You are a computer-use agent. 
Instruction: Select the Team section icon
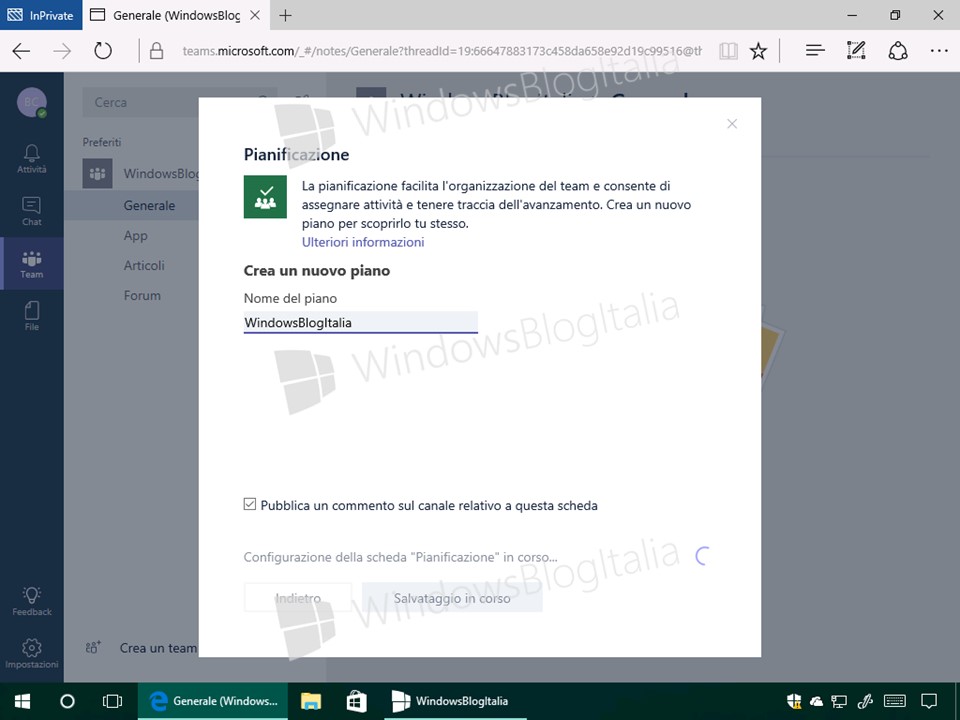click(32, 264)
